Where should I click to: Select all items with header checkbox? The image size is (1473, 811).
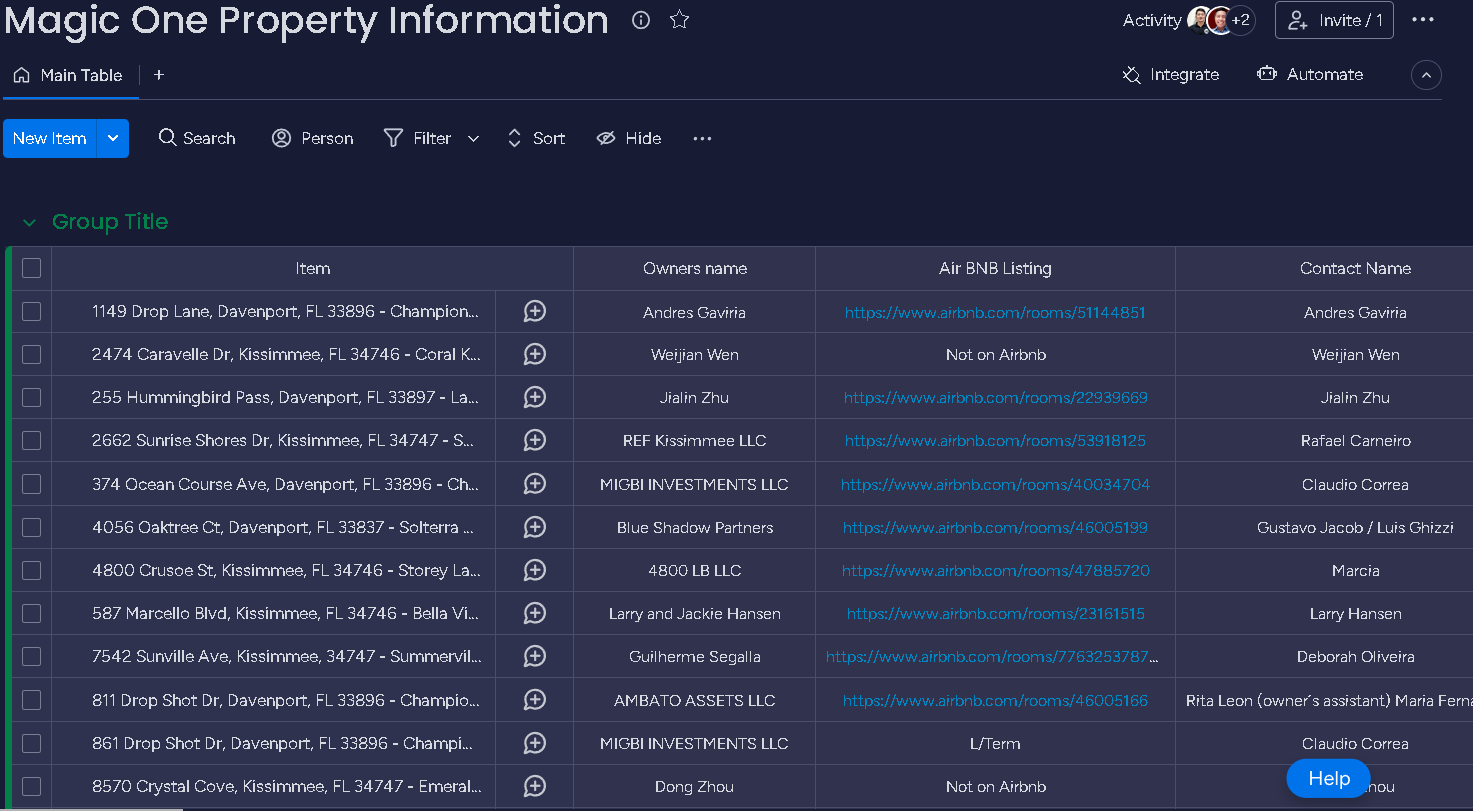[x=32, y=268]
